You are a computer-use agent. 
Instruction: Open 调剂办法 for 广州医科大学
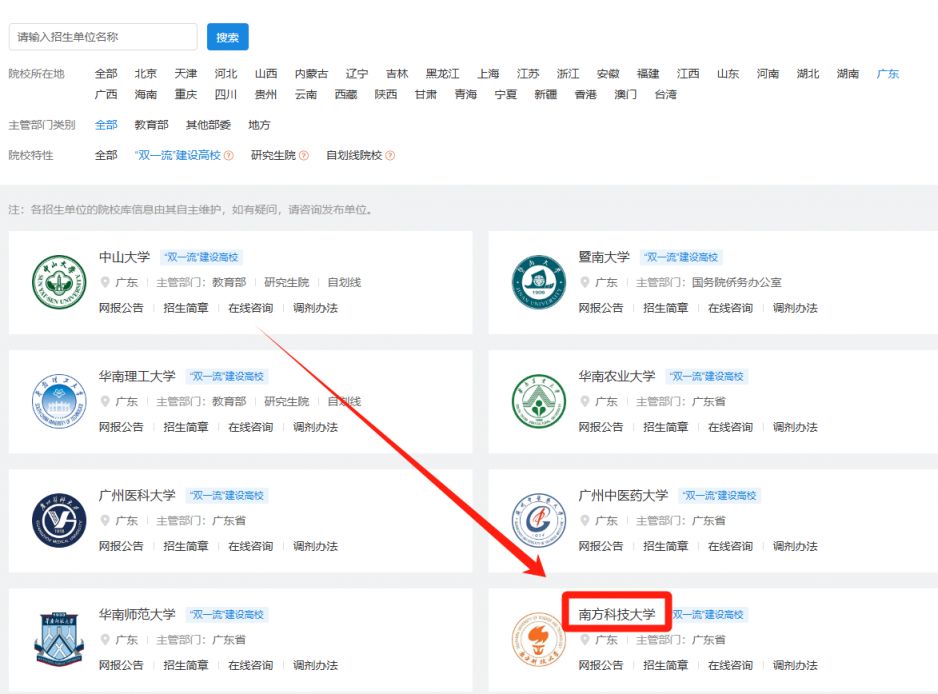coord(315,546)
